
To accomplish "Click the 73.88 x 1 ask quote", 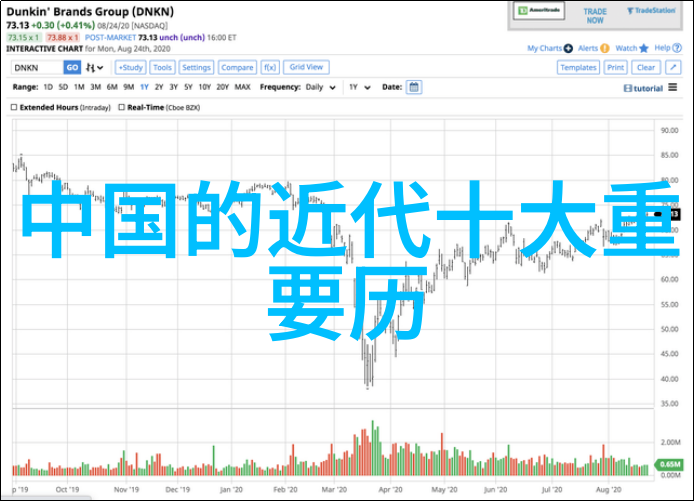I will click(62, 38).
